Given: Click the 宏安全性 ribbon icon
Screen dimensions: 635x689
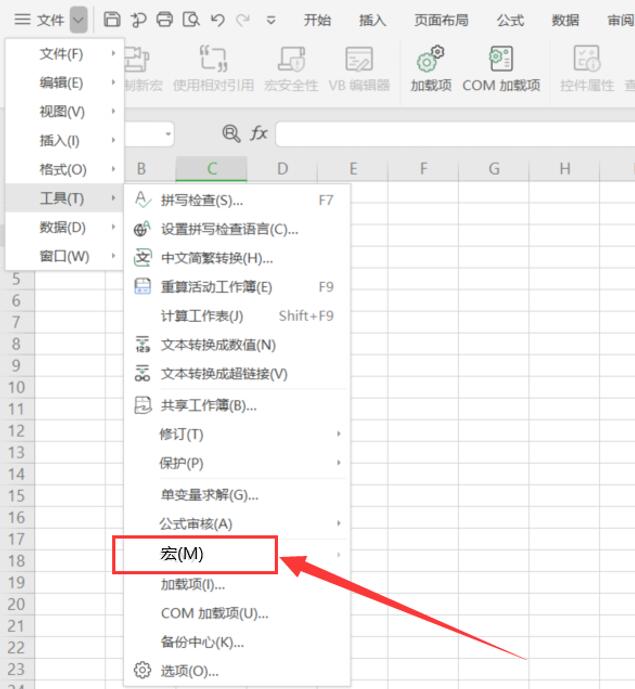Looking at the screenshot, I should coord(291,58).
